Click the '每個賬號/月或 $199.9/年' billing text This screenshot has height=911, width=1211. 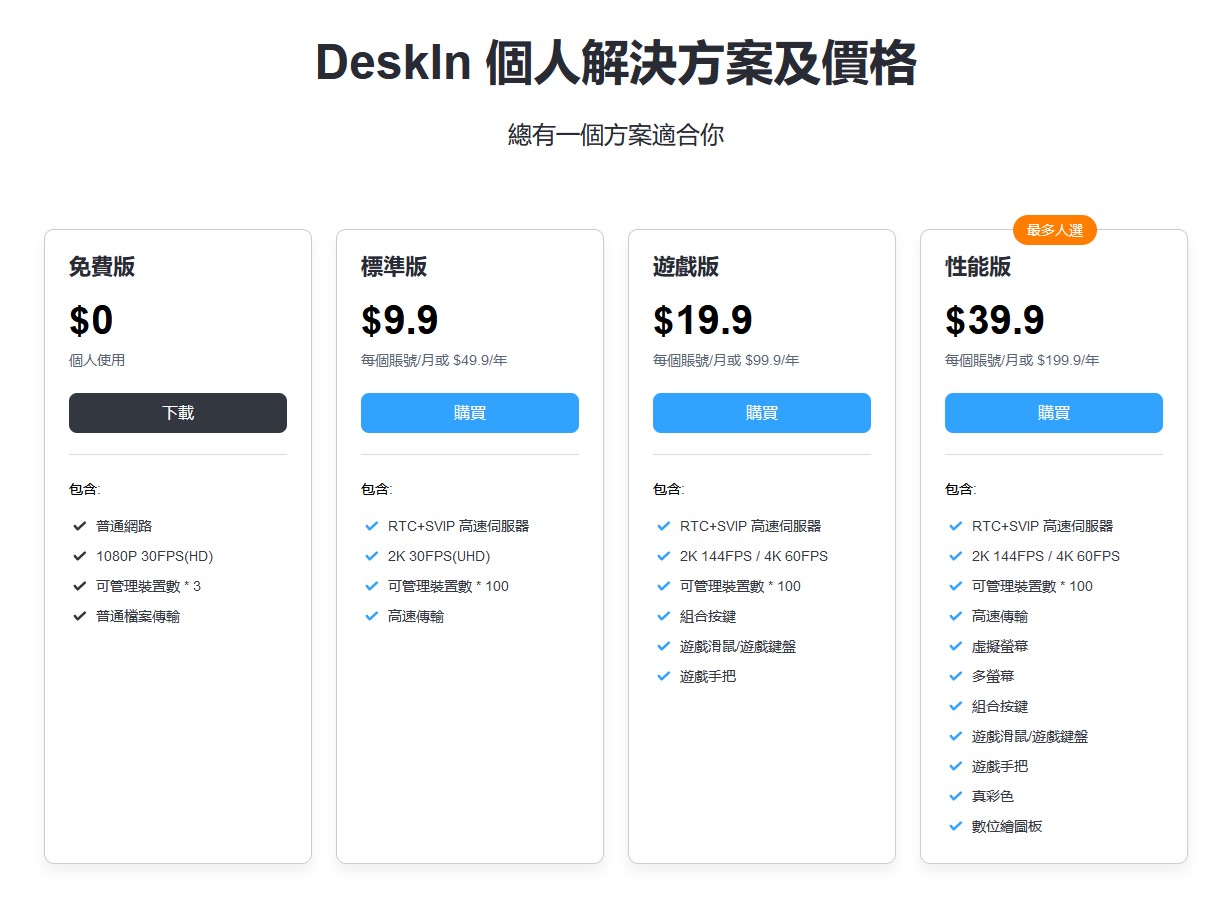[1022, 360]
